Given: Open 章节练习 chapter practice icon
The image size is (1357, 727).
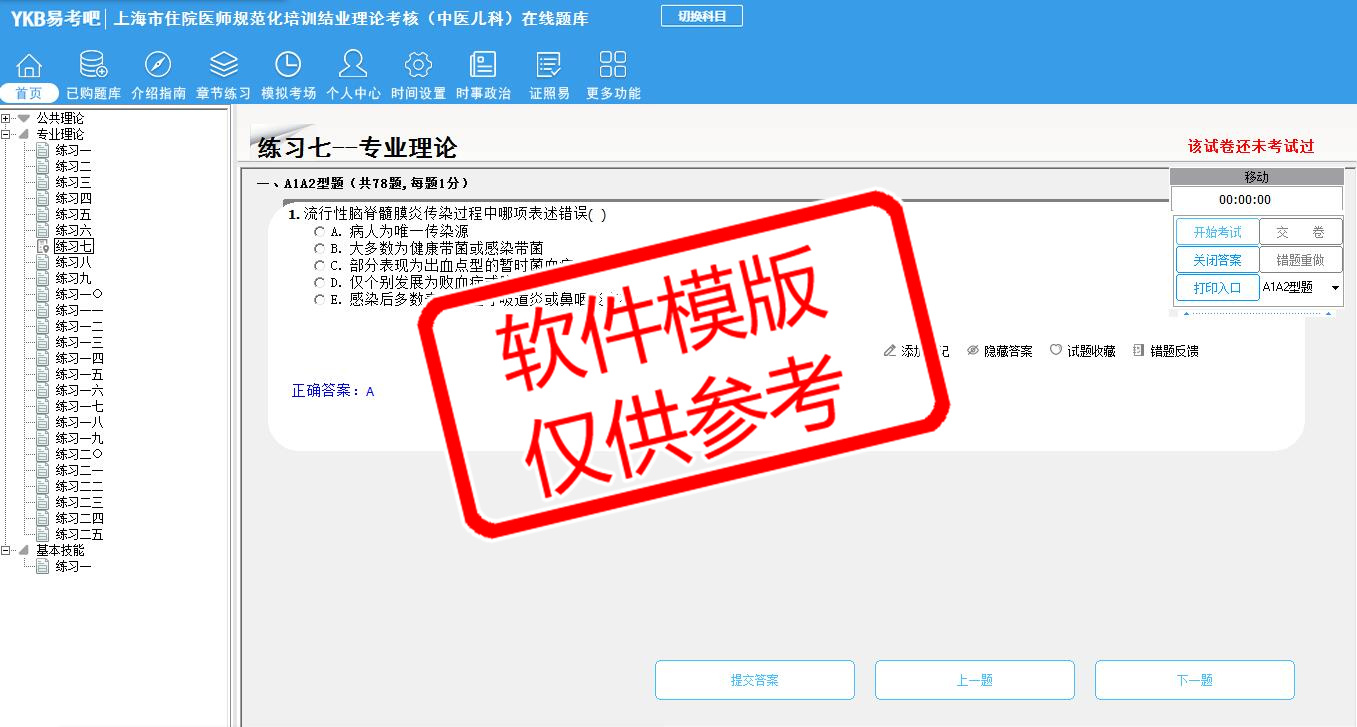Looking at the screenshot, I should 223,65.
